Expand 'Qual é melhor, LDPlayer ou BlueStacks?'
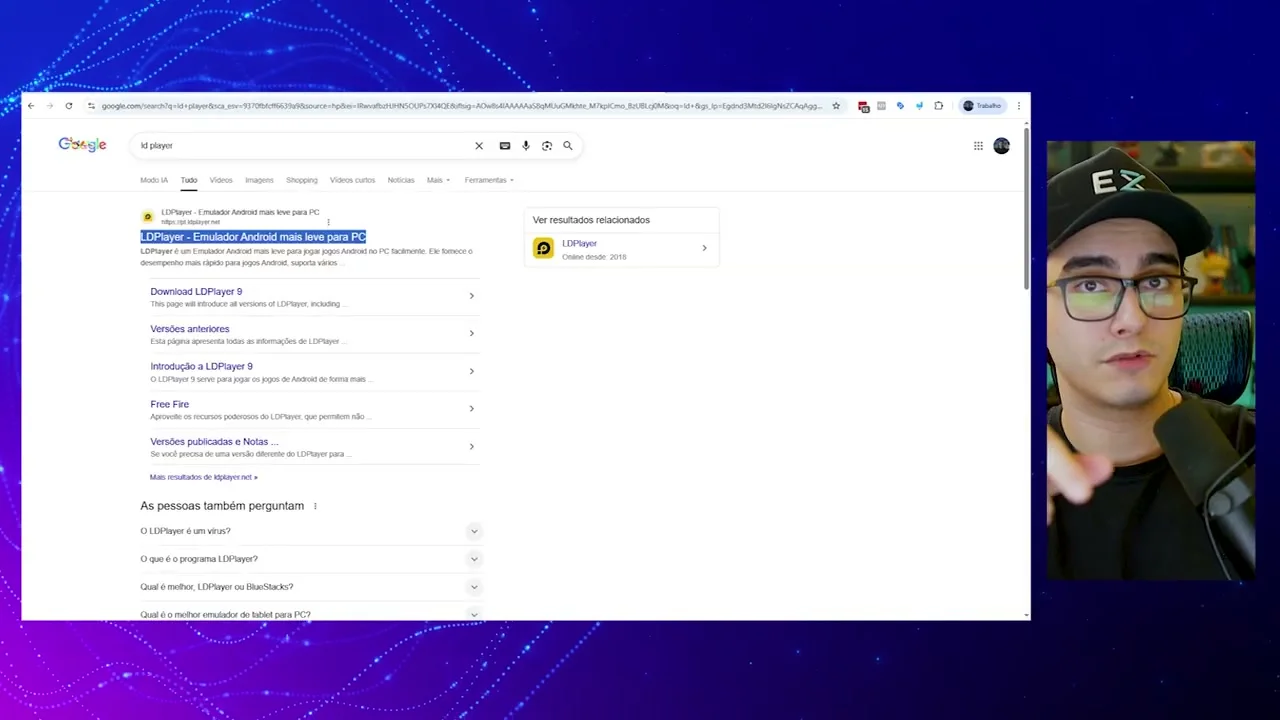This screenshot has height=720, width=1280. pyautogui.click(x=310, y=587)
